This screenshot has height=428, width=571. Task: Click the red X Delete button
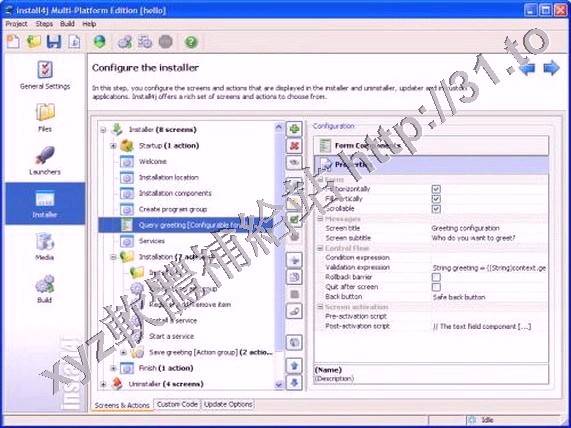coord(294,146)
